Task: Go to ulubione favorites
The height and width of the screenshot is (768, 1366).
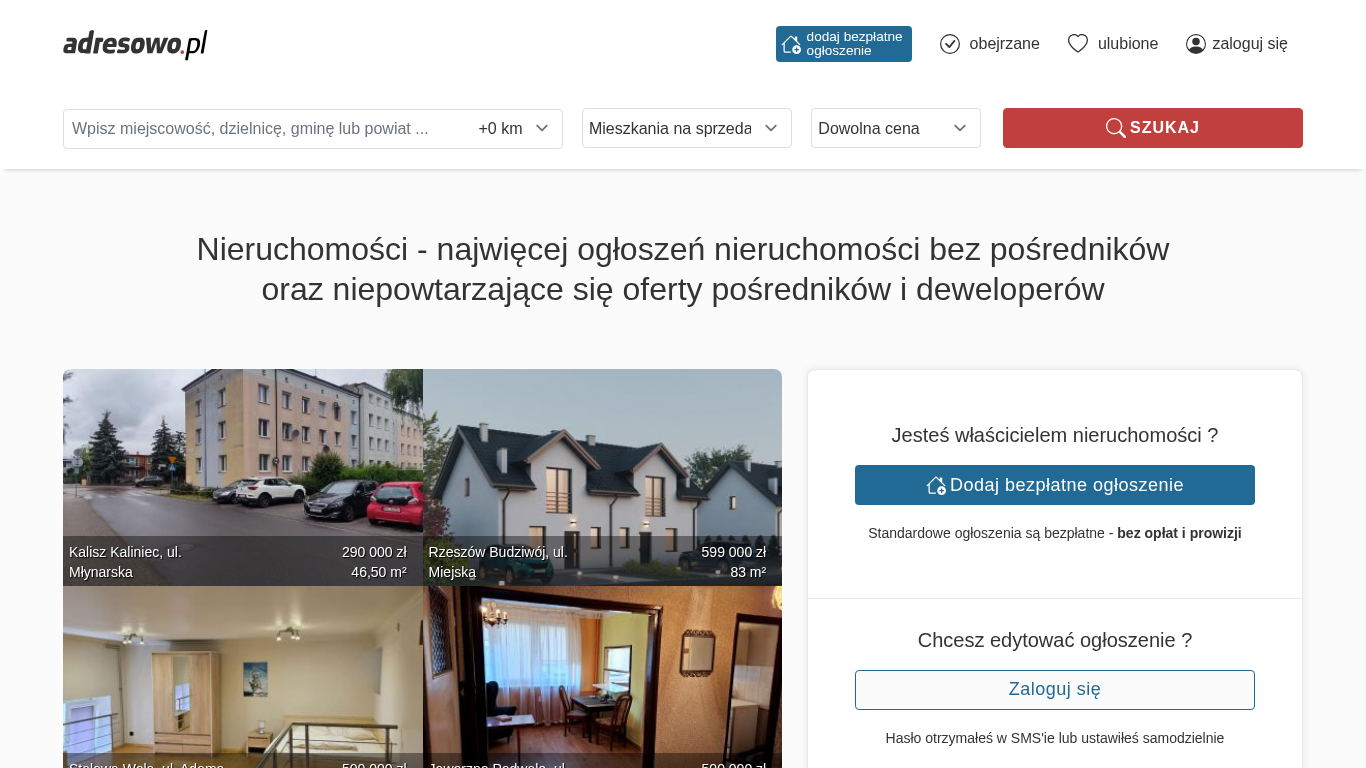Action: pyautogui.click(x=1128, y=44)
